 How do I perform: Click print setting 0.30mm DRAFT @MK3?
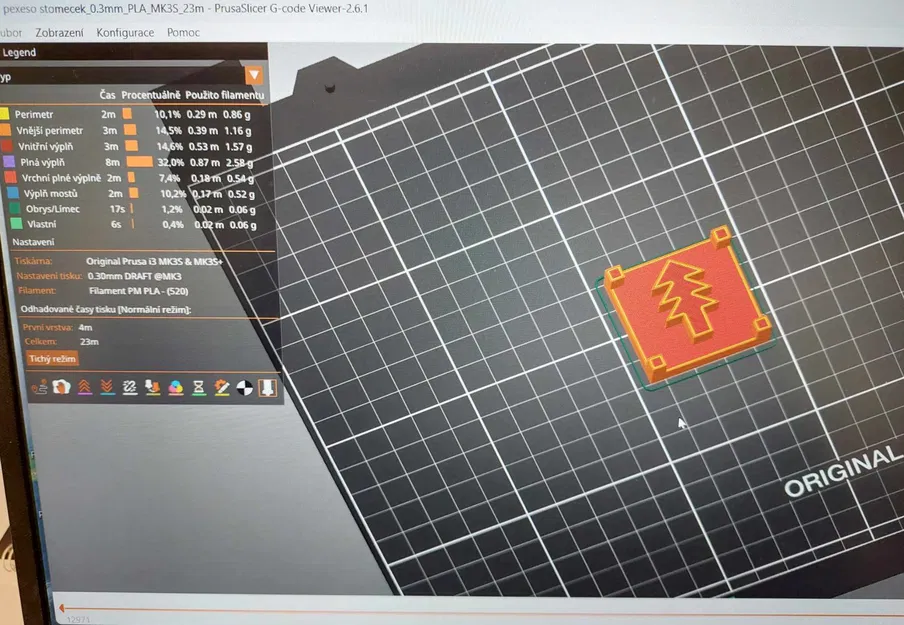click(134, 276)
